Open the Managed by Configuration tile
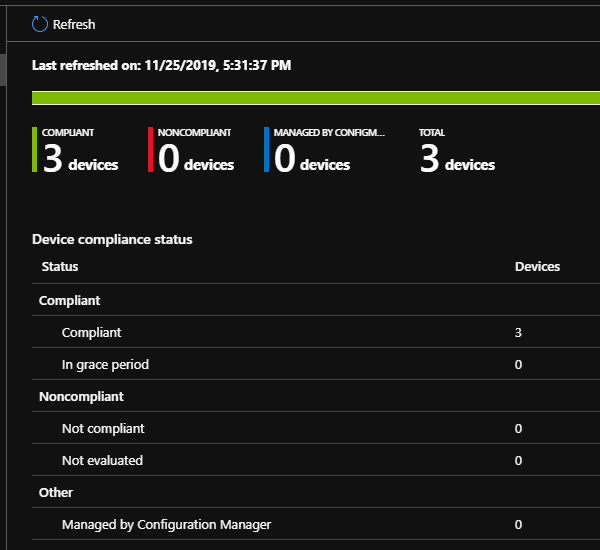Screen dimensions: 600x550 click(x=330, y=152)
